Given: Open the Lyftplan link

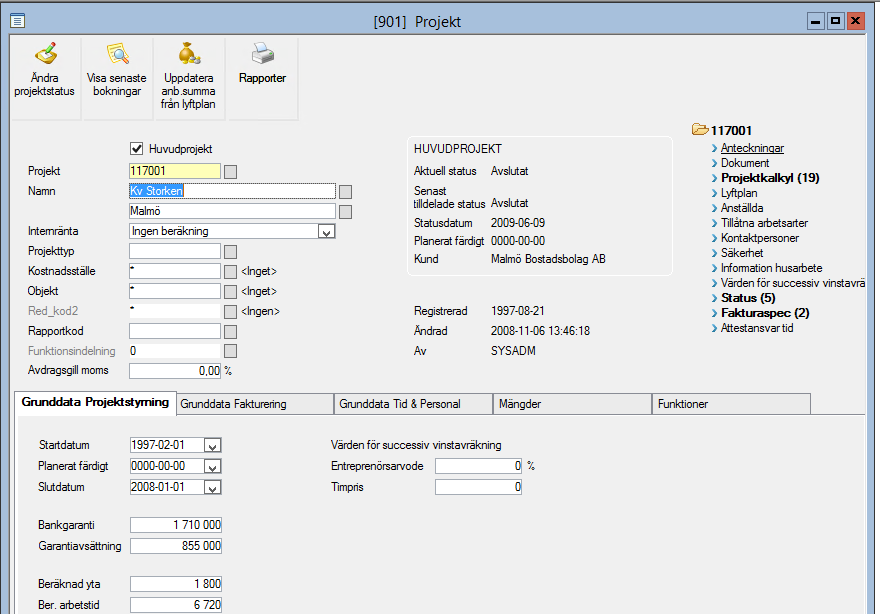Looking at the screenshot, I should click(739, 193).
